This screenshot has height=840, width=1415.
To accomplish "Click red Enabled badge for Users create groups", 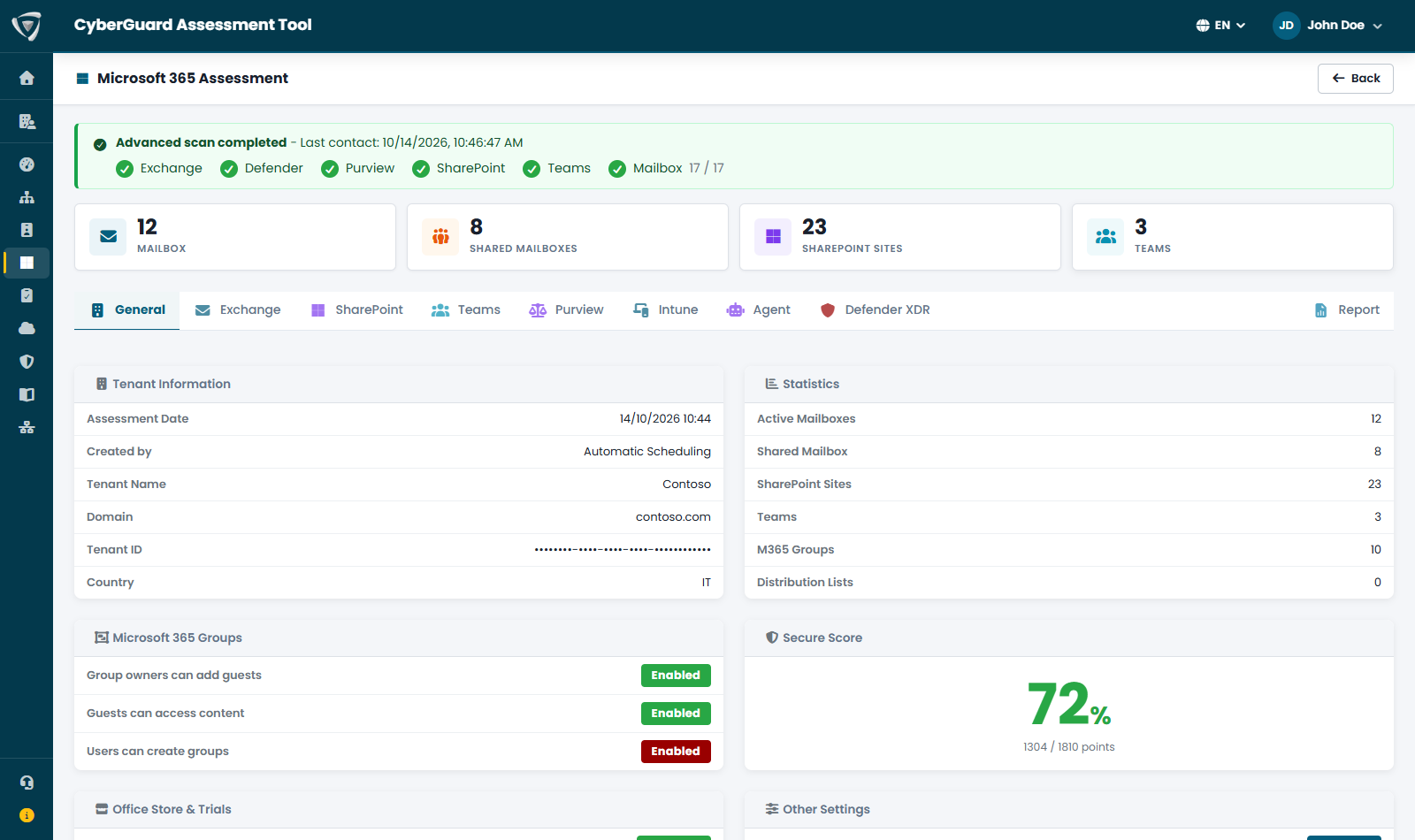I will (x=676, y=752).
